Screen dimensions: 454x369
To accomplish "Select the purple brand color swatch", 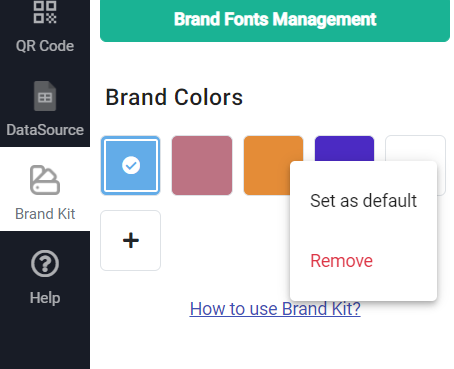I will pos(344,148).
